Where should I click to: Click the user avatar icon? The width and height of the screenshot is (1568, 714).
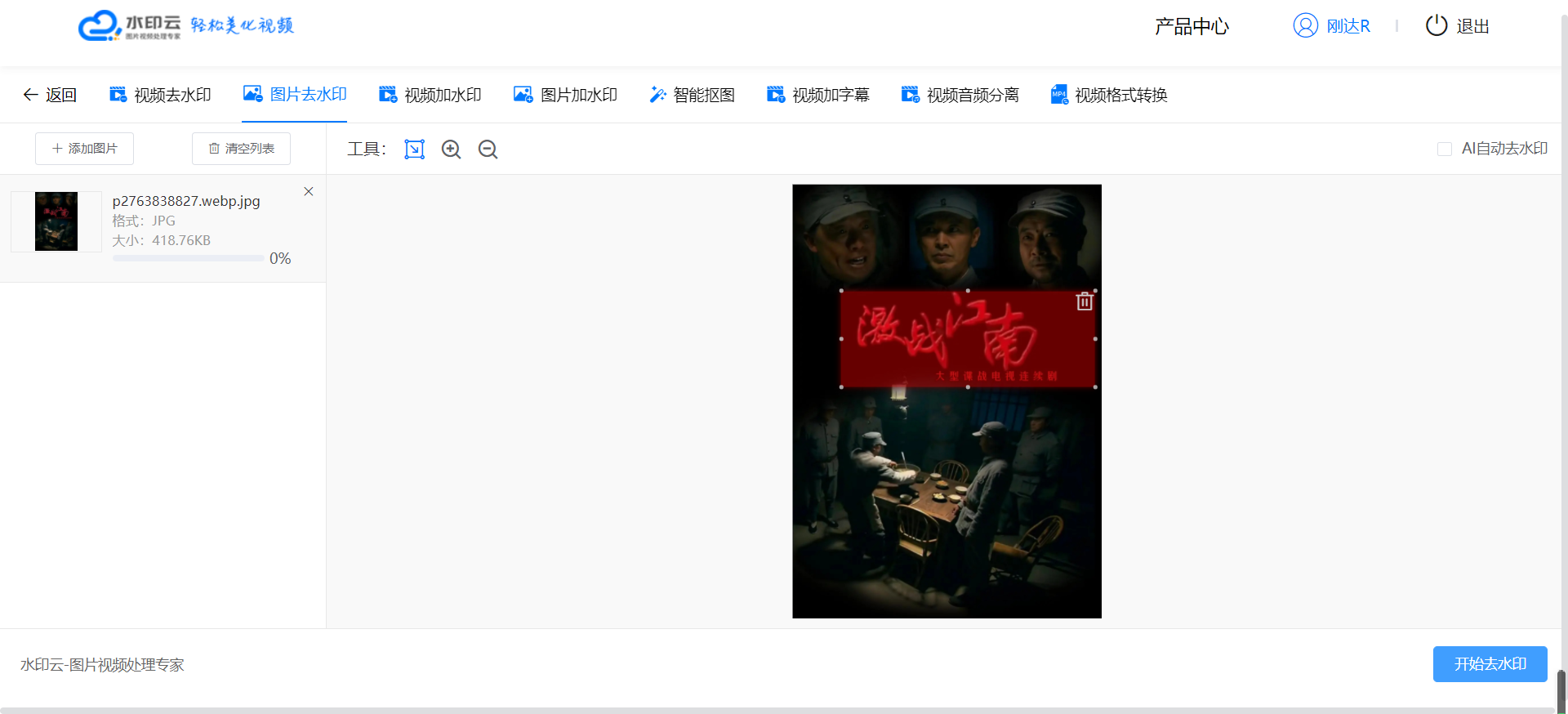(1305, 26)
